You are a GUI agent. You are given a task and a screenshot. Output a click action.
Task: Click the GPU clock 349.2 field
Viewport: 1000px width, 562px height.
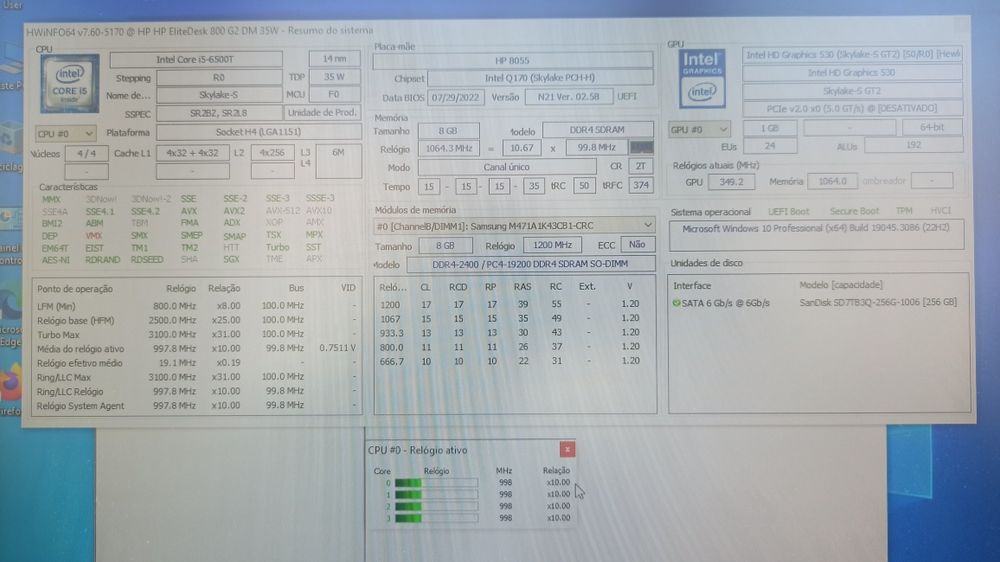731,182
